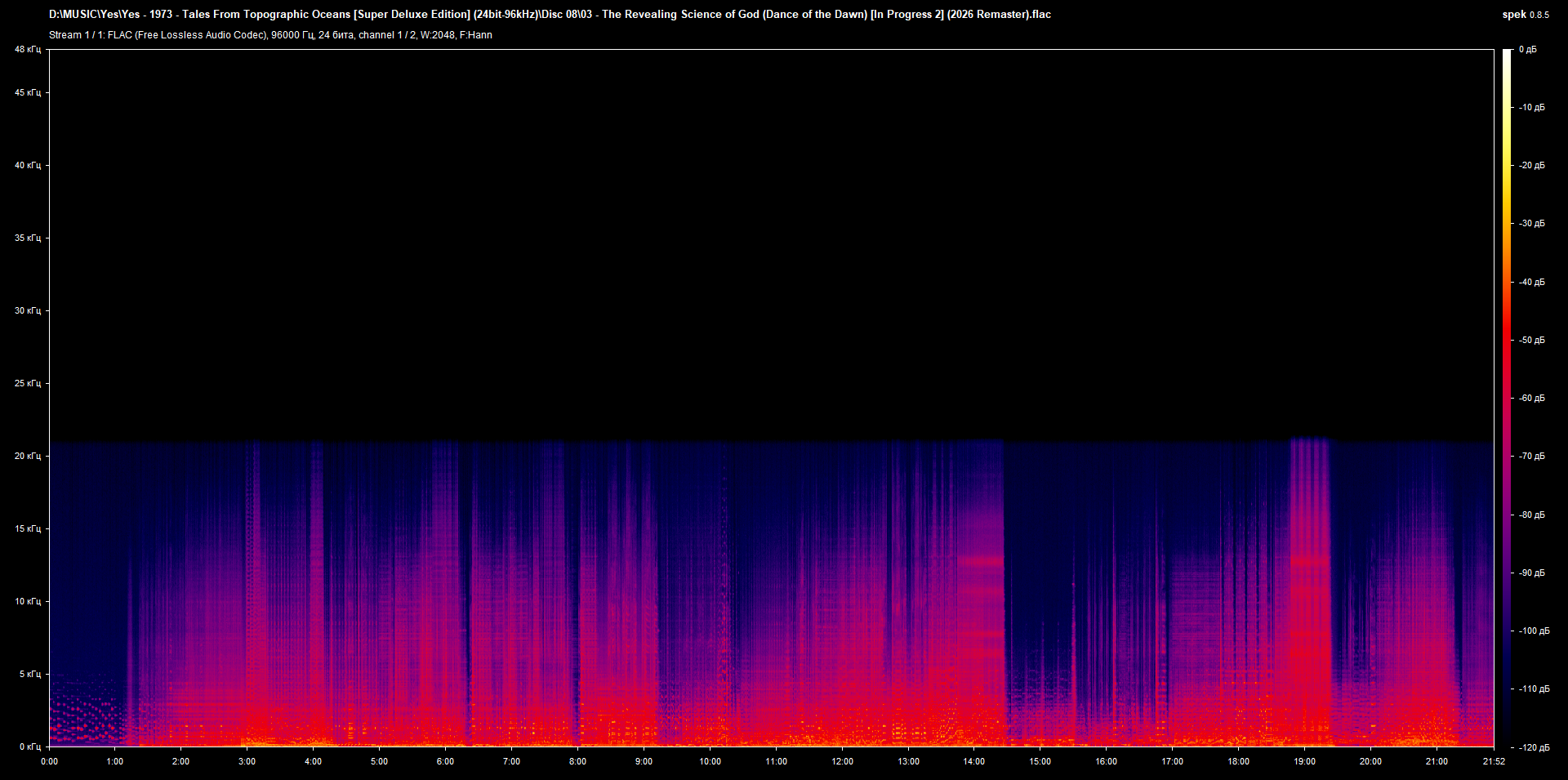Click the bright spectrogram burst near 19:00
Screen dimensions: 1568x780
click(x=1310, y=592)
